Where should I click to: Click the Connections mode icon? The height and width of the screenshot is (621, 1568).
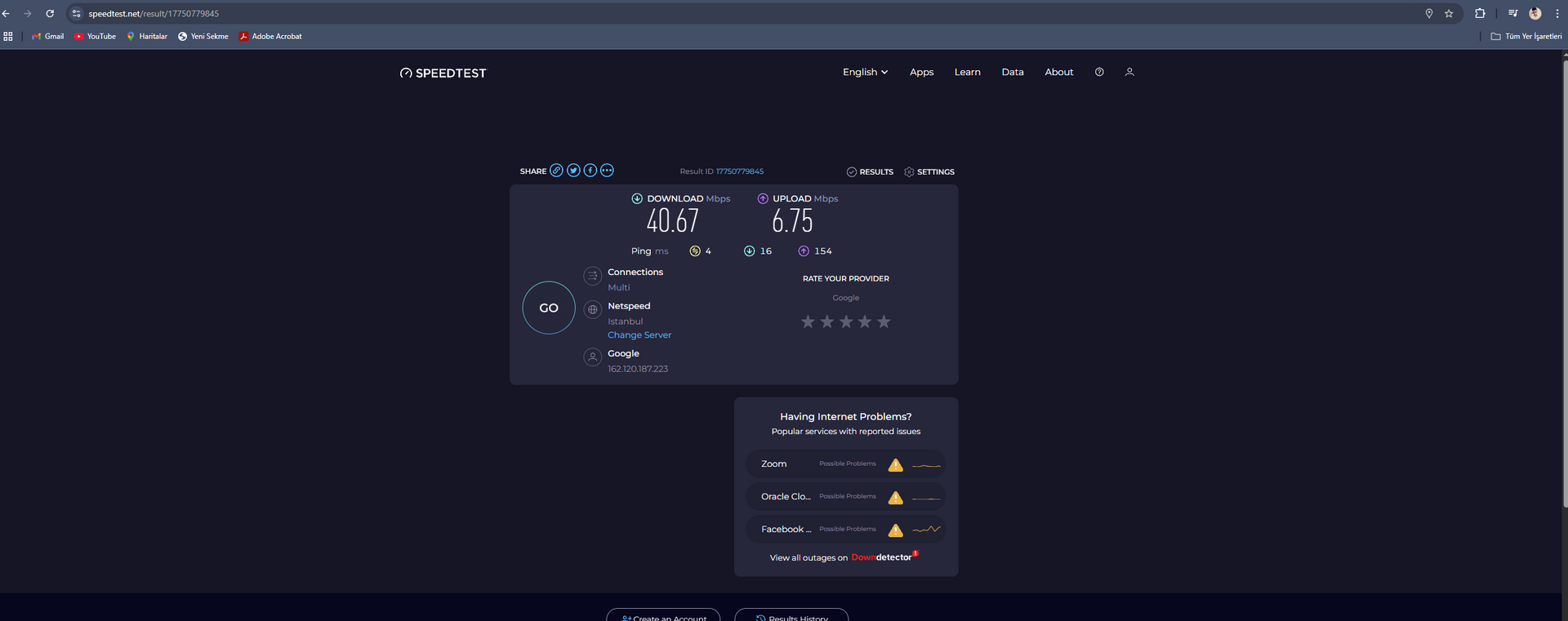[593, 276]
